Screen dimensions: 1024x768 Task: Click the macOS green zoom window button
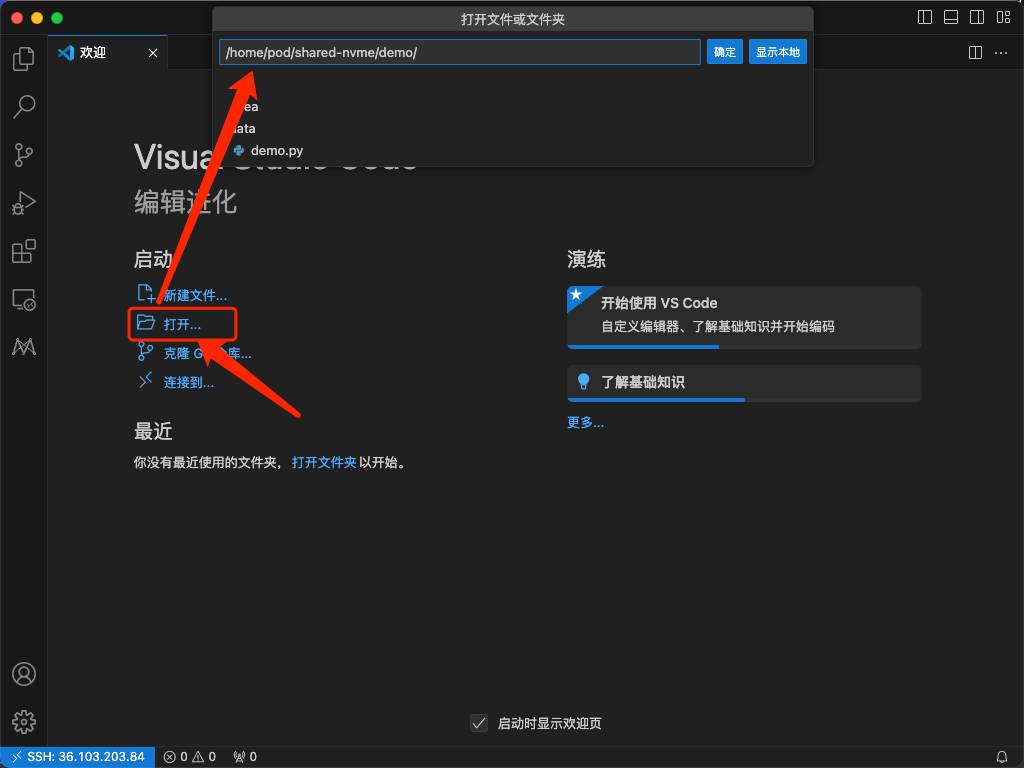point(57,18)
